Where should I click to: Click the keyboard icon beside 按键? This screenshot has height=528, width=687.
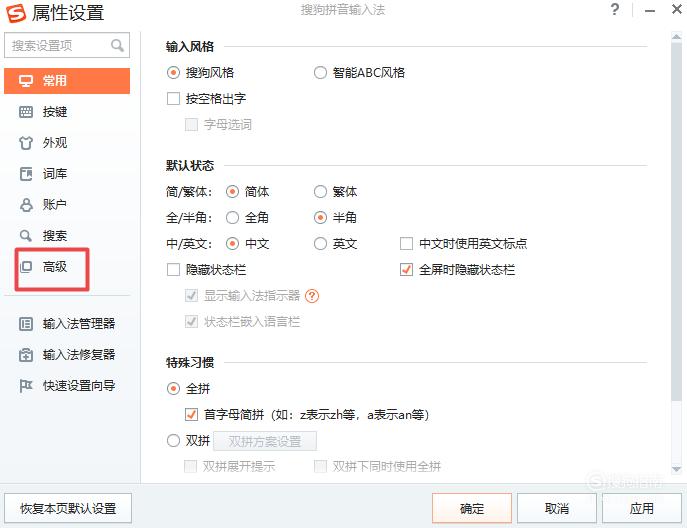click(x=26, y=112)
